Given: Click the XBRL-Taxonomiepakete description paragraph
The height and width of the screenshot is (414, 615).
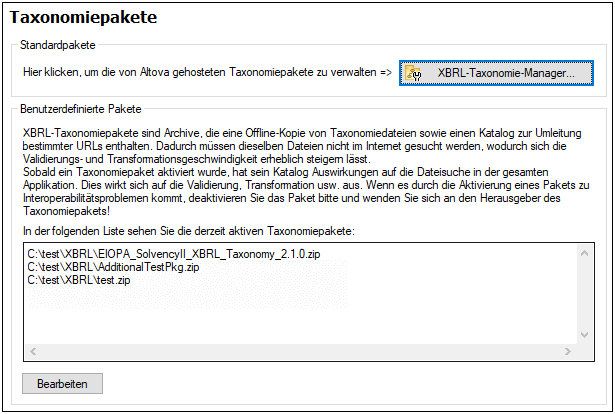Looking at the screenshot, I should (x=300, y=165).
